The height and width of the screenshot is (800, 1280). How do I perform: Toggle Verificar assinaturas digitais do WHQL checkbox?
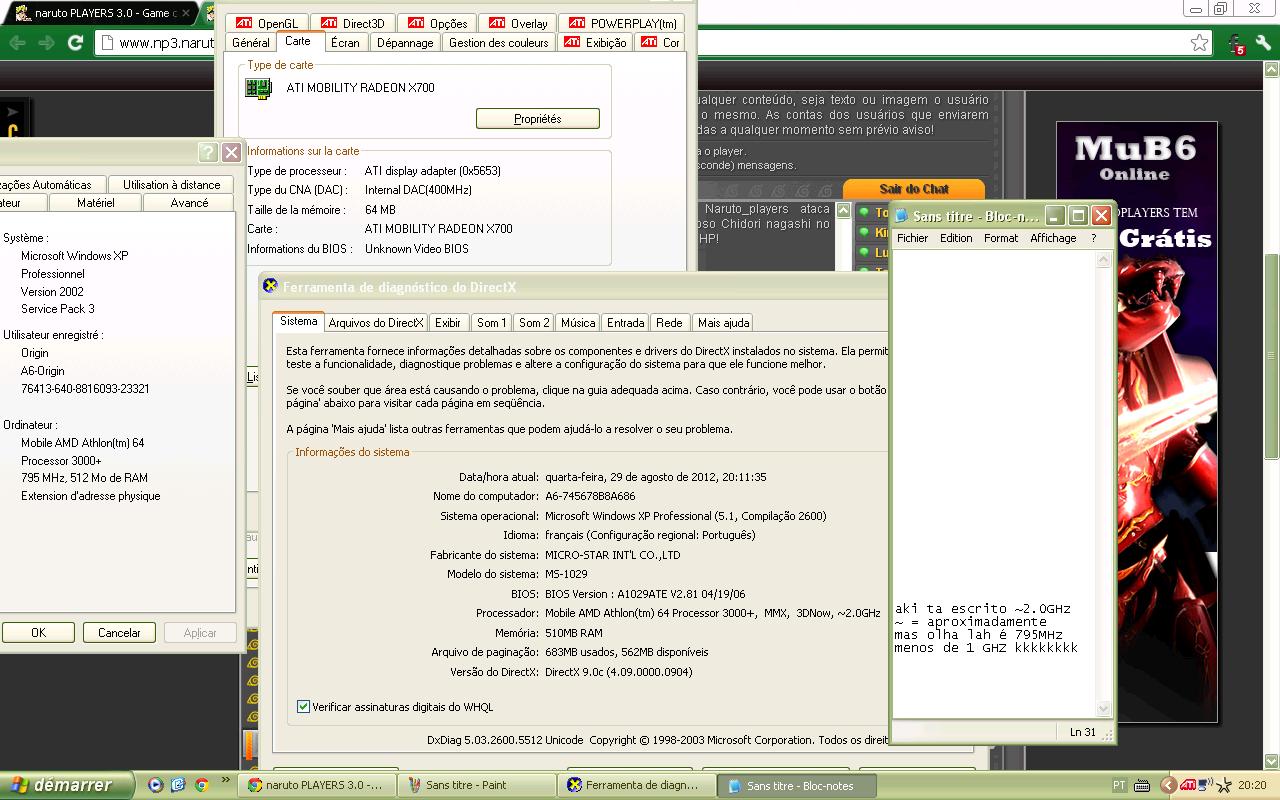pyautogui.click(x=303, y=707)
